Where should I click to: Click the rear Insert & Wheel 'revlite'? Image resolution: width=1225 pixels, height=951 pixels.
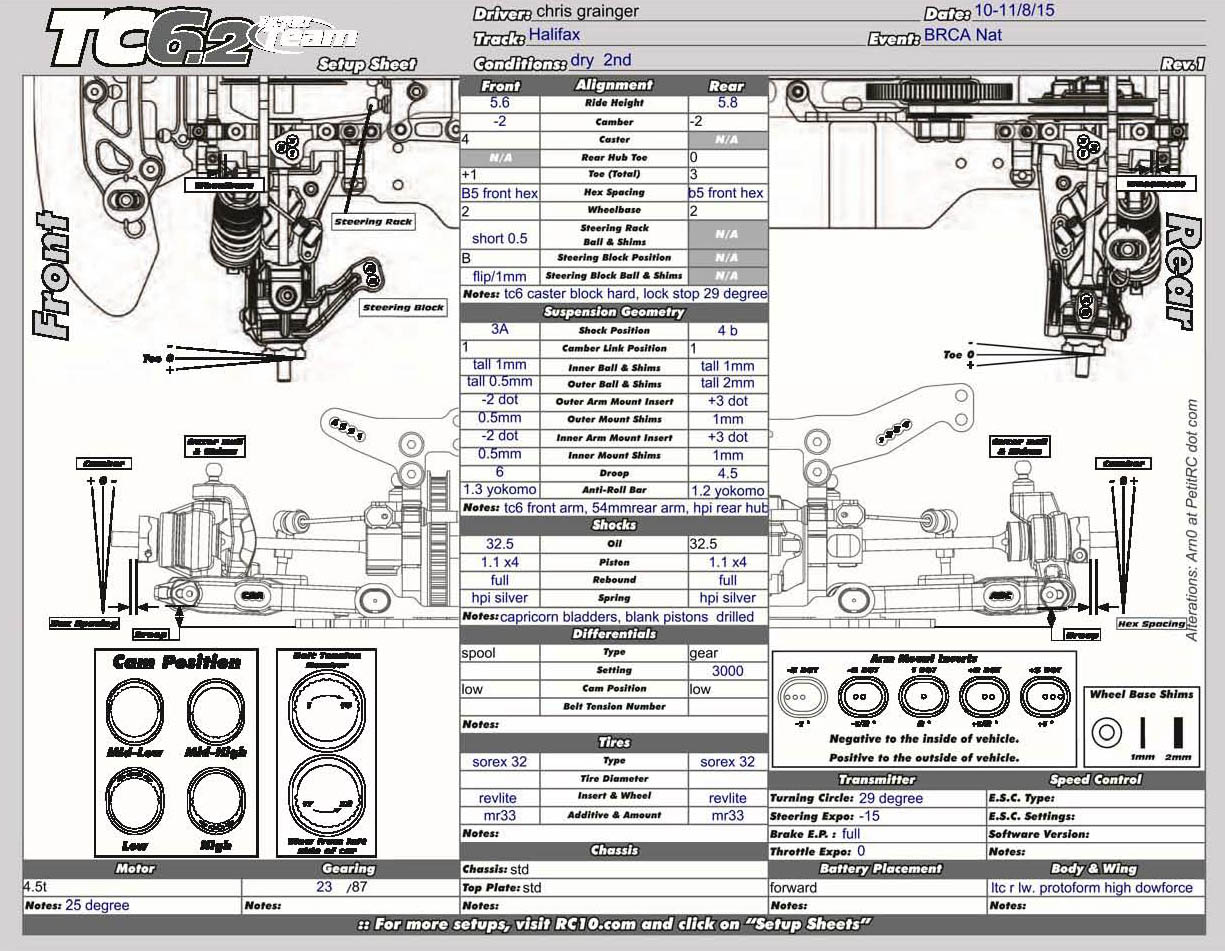coord(728,798)
